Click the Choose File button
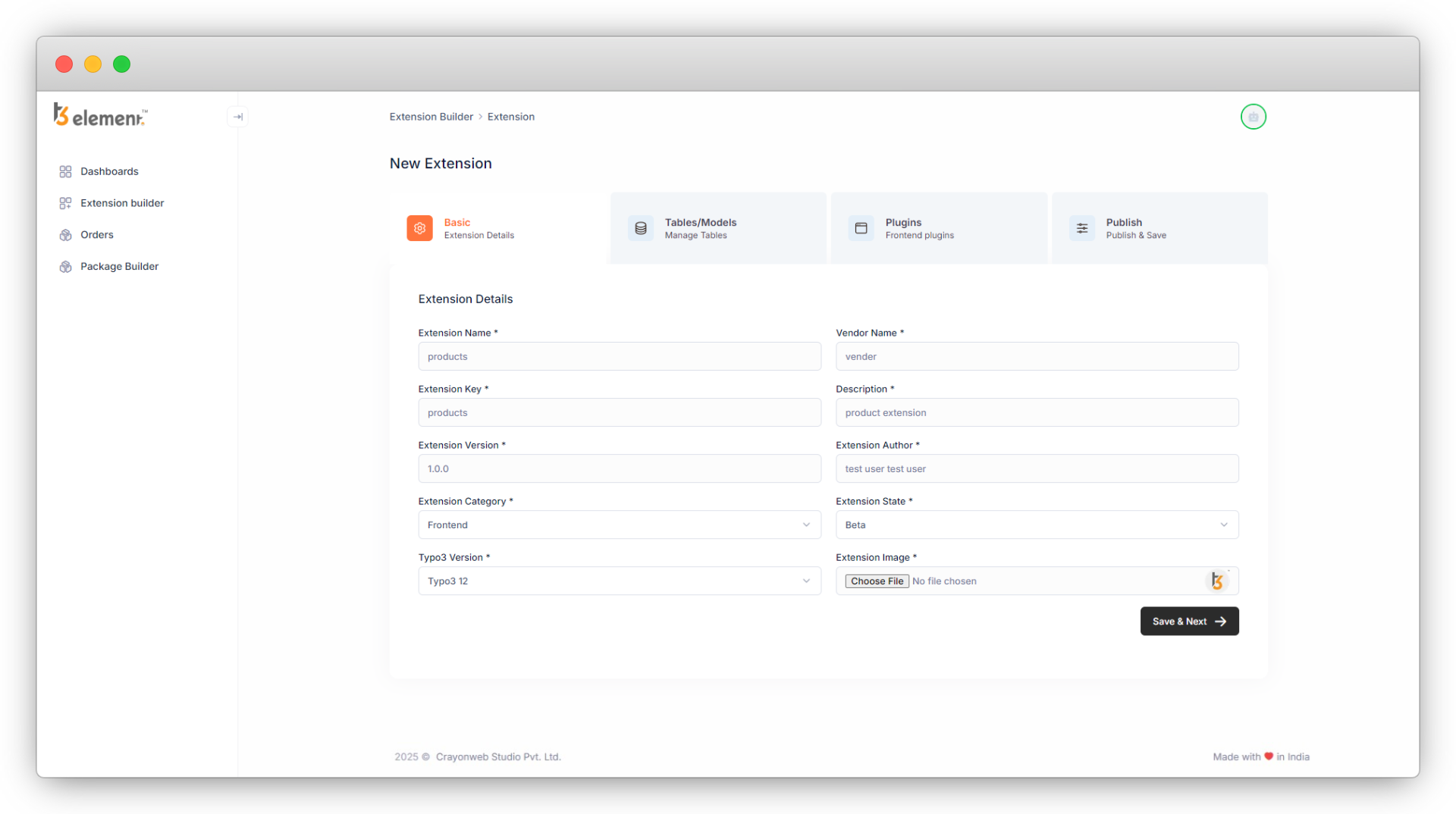 [x=877, y=581]
